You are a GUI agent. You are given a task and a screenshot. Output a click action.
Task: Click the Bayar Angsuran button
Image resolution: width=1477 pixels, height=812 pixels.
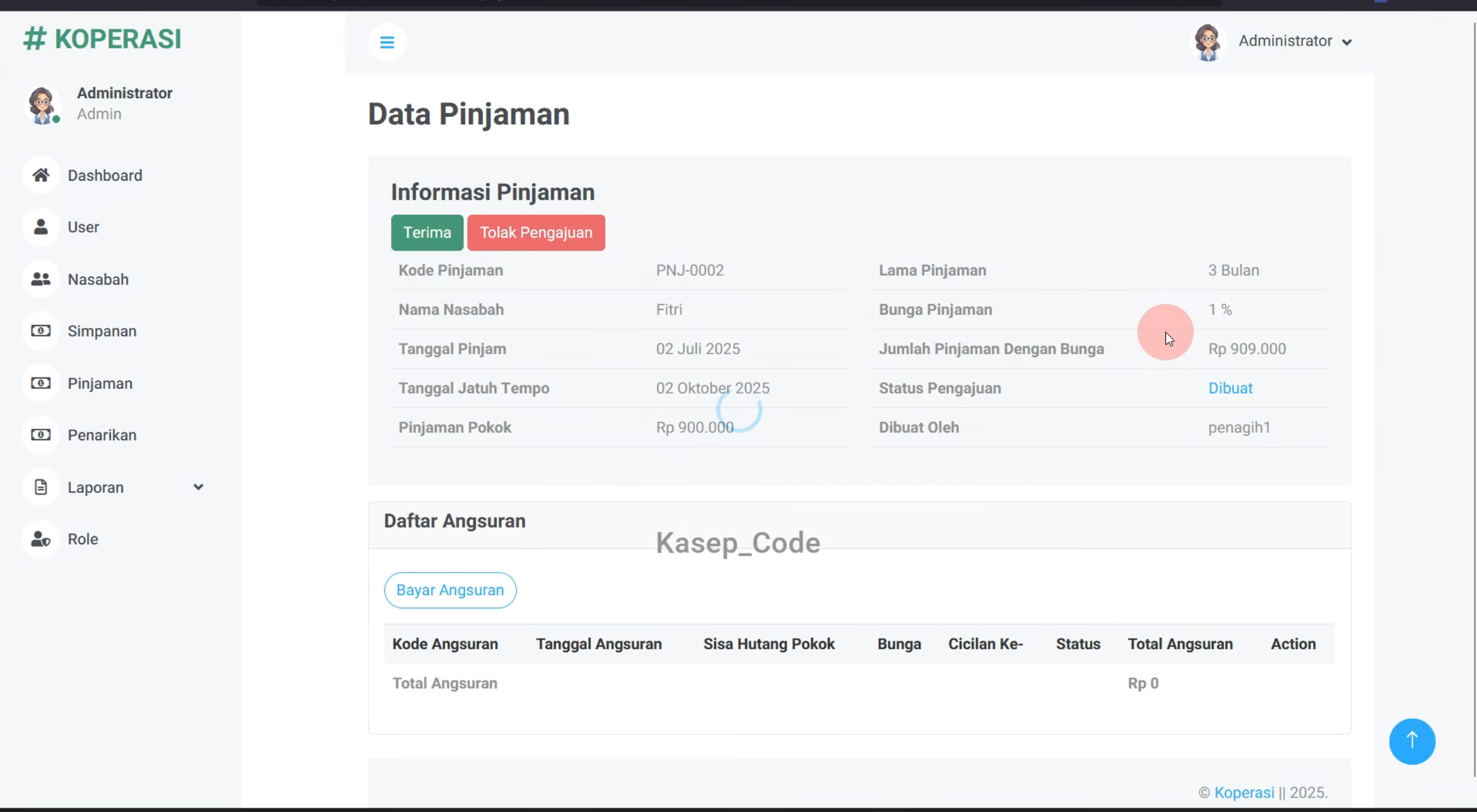(x=450, y=590)
